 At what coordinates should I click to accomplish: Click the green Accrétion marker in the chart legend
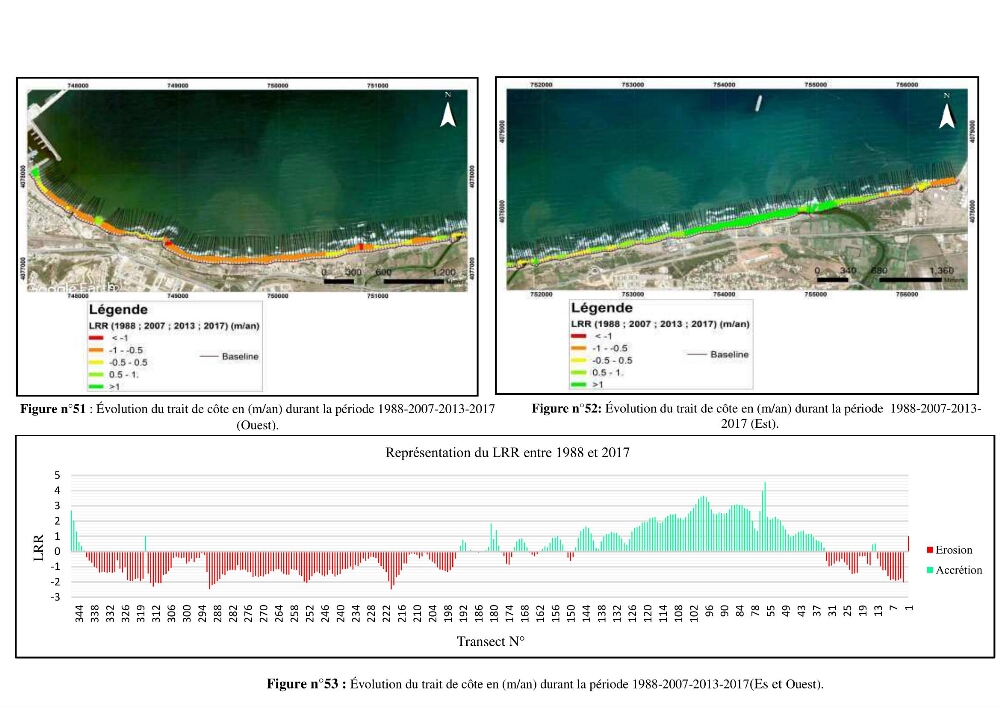coord(930,570)
